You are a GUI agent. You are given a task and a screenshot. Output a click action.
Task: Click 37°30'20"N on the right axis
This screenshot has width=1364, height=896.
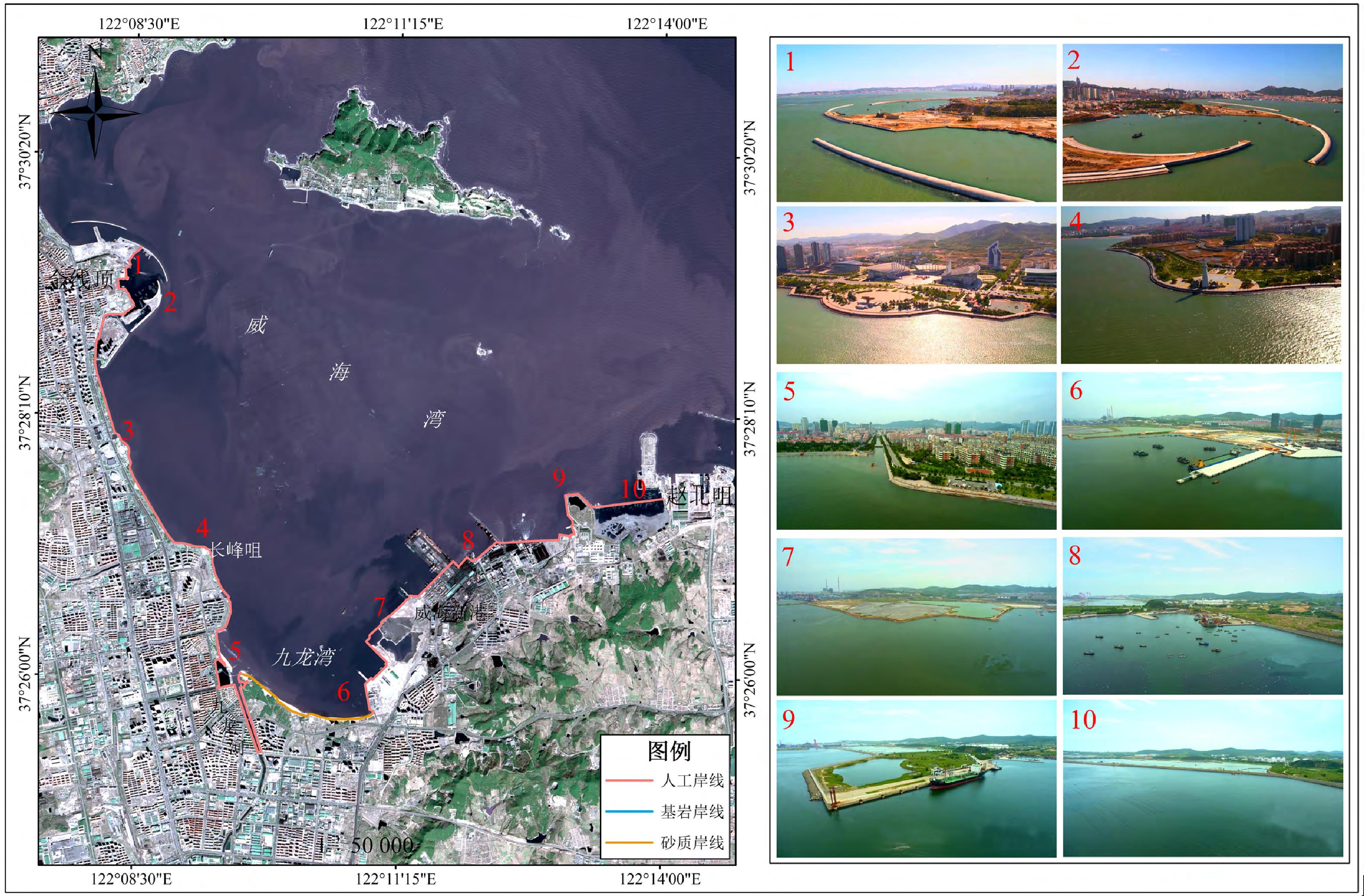[x=750, y=158]
